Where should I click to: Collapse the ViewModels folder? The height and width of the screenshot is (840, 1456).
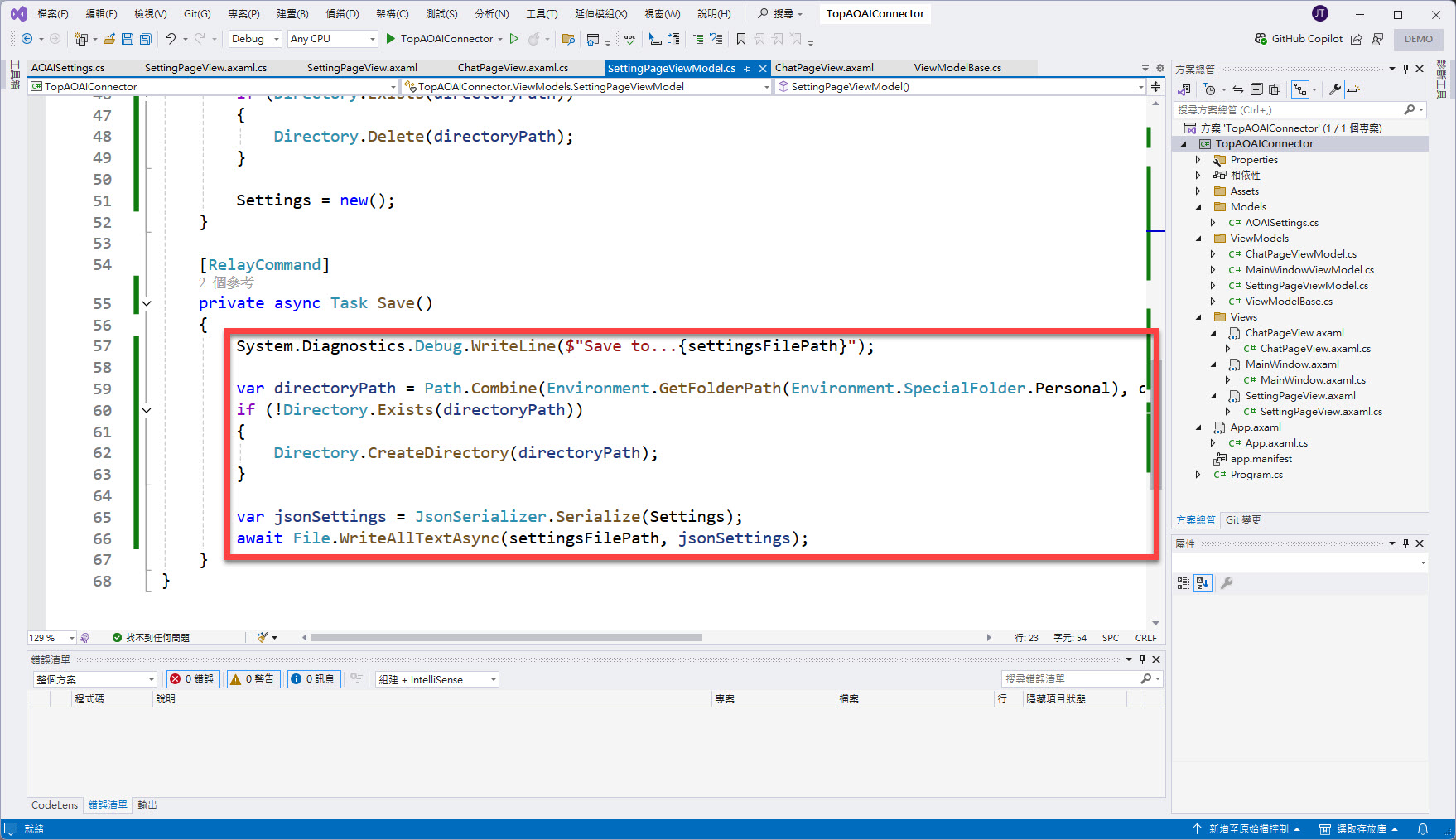pyautogui.click(x=1198, y=239)
